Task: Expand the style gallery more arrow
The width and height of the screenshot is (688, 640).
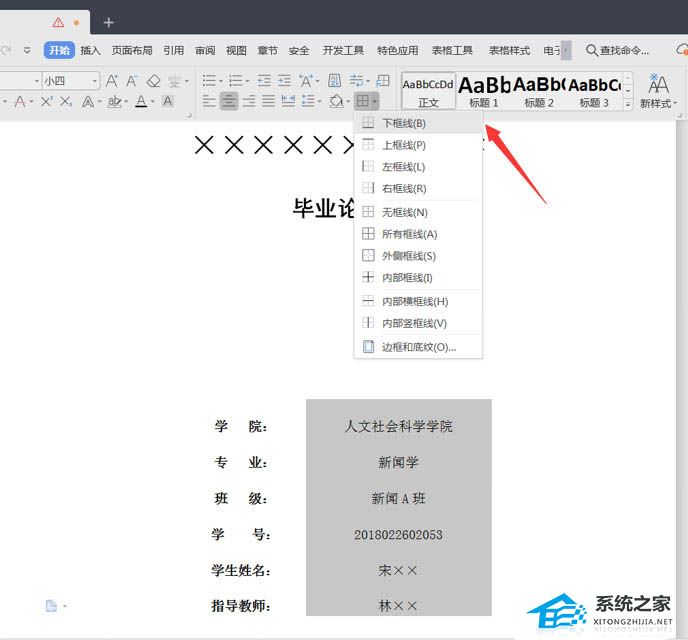Action: point(628,104)
